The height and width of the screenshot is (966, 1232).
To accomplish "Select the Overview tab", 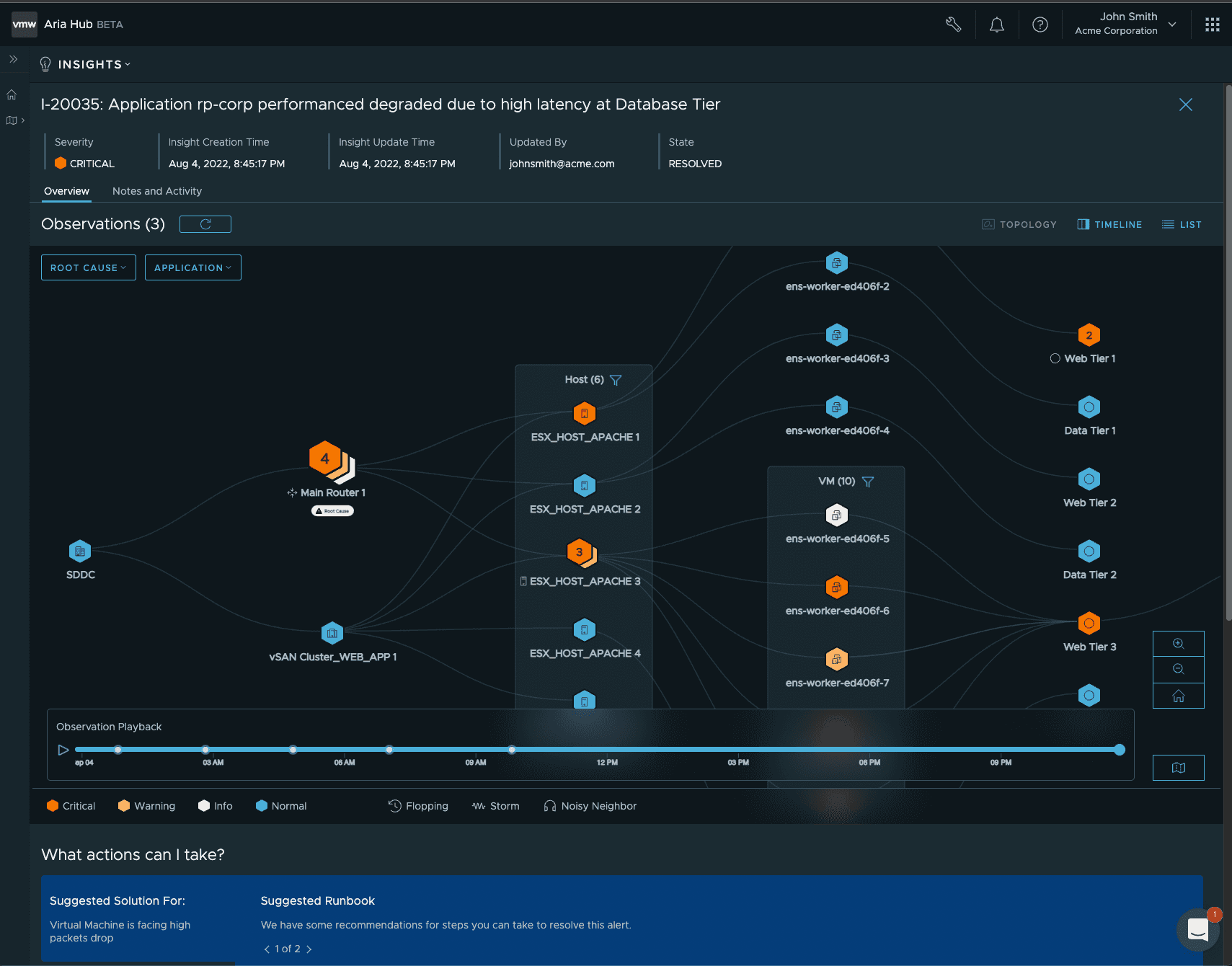I will [66, 191].
